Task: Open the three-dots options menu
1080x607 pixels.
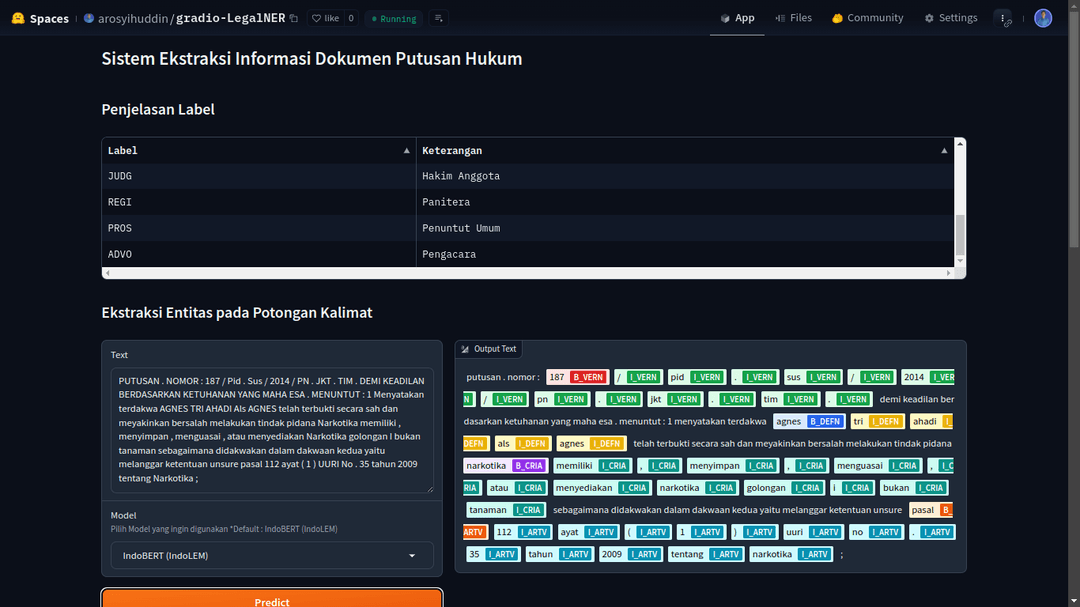Action: 1003,18
